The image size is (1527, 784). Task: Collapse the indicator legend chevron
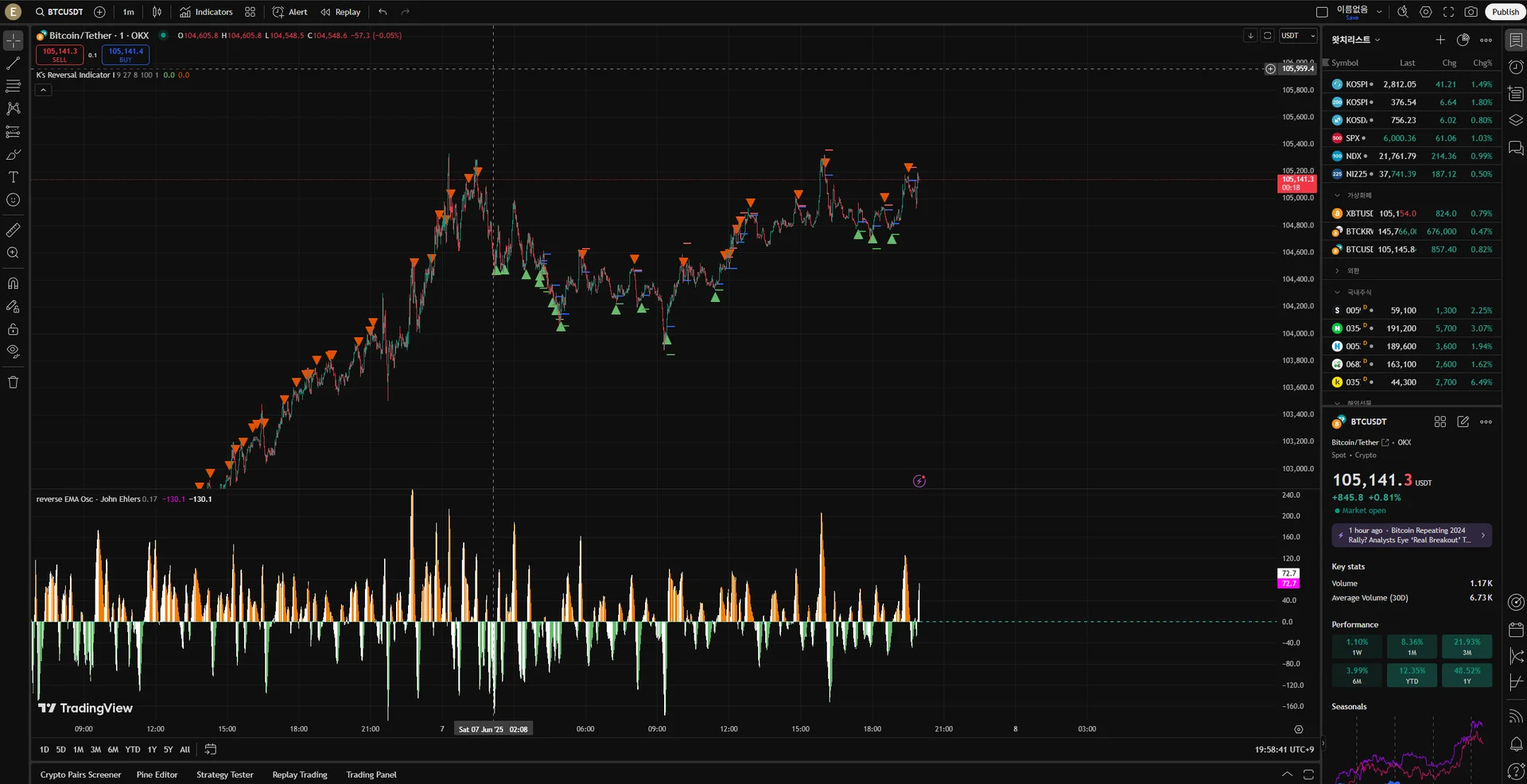[44, 91]
